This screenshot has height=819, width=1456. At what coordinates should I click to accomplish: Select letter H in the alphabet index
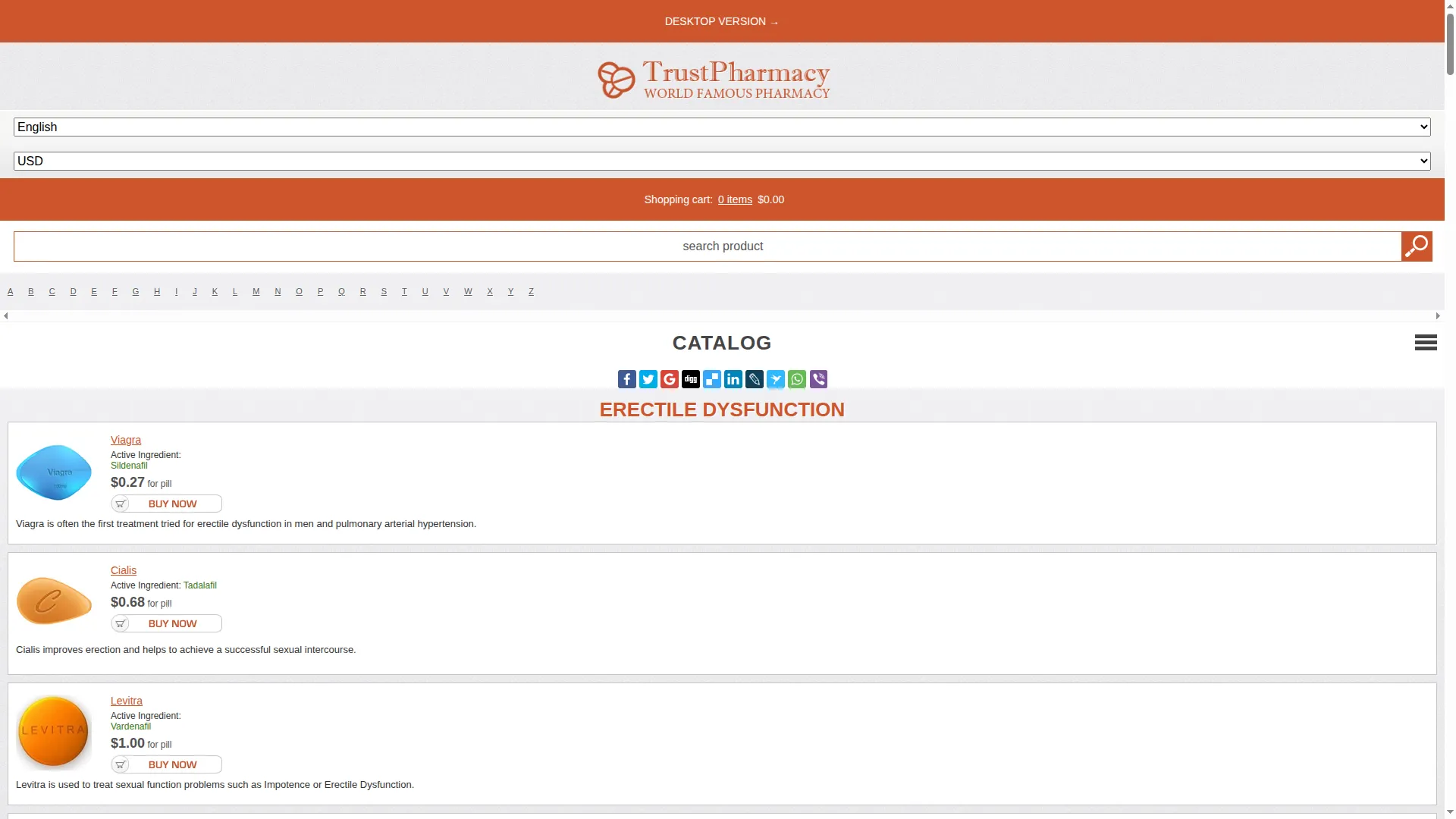[157, 291]
